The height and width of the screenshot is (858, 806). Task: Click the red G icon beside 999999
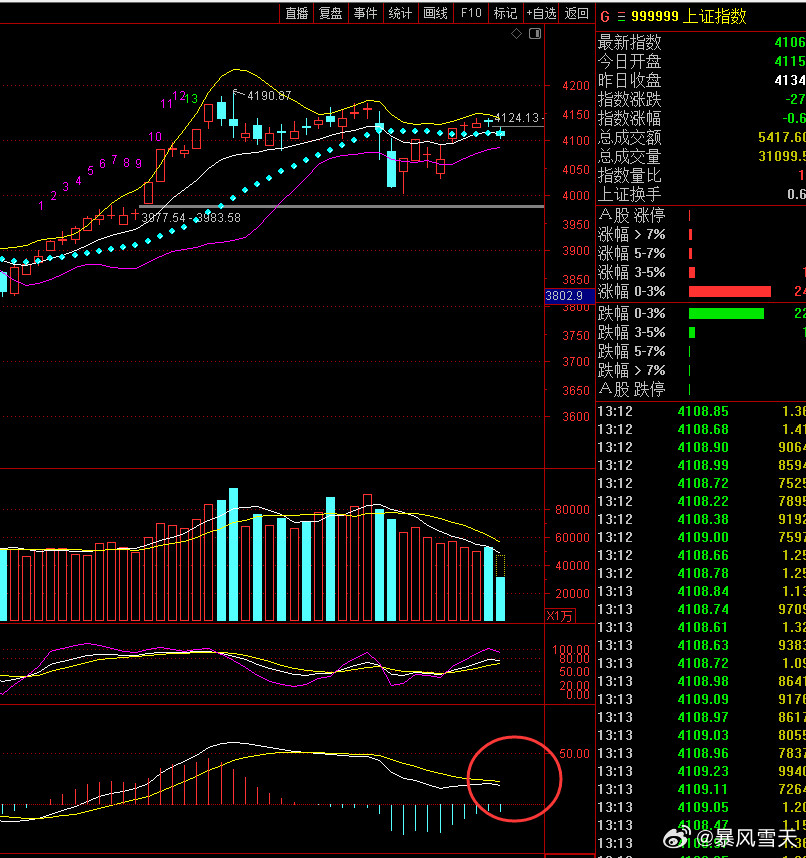click(x=605, y=17)
